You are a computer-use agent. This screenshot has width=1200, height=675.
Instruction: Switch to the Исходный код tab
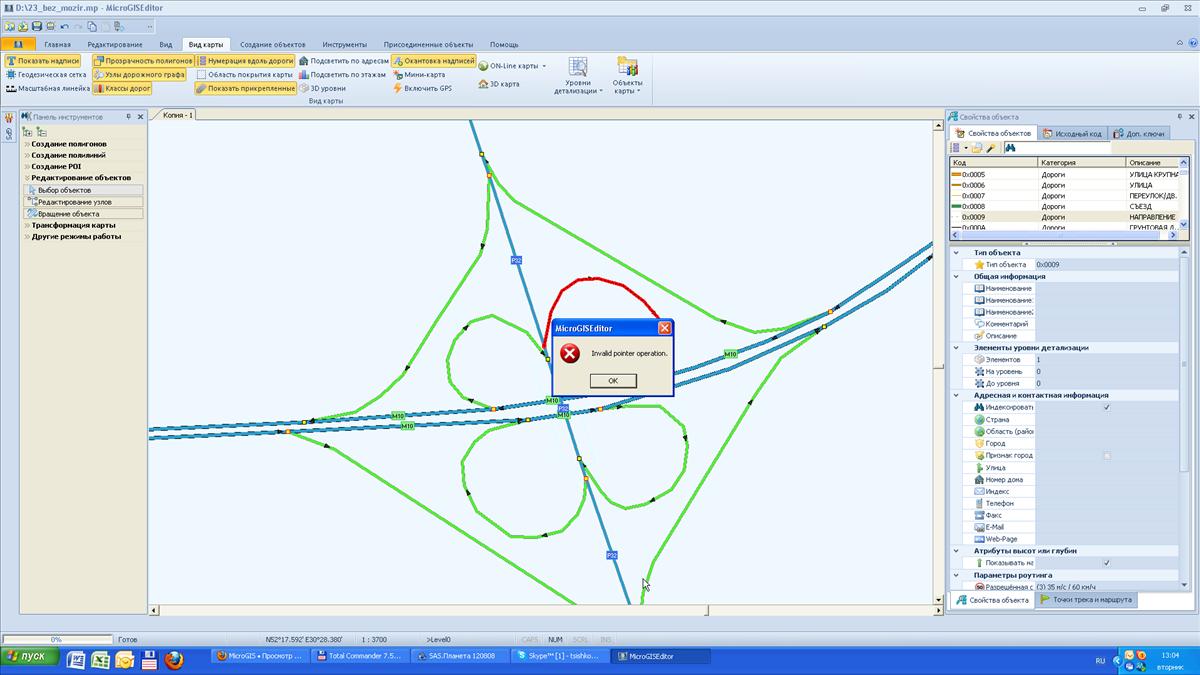[1072, 133]
